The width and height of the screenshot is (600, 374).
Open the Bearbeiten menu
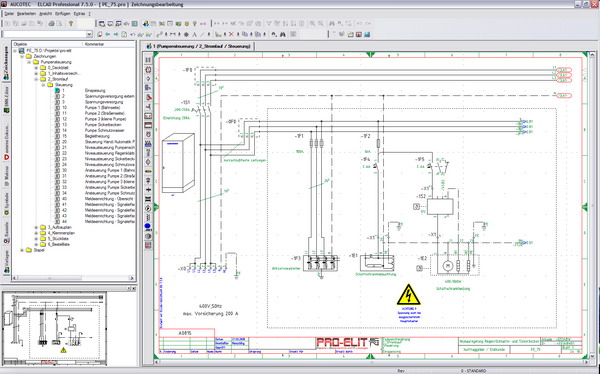26,14
